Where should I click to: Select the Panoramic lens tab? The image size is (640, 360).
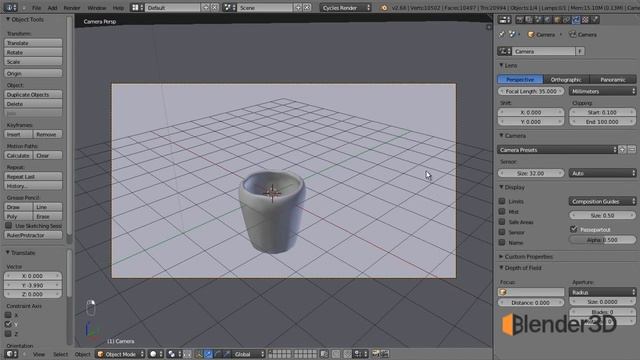(613, 80)
